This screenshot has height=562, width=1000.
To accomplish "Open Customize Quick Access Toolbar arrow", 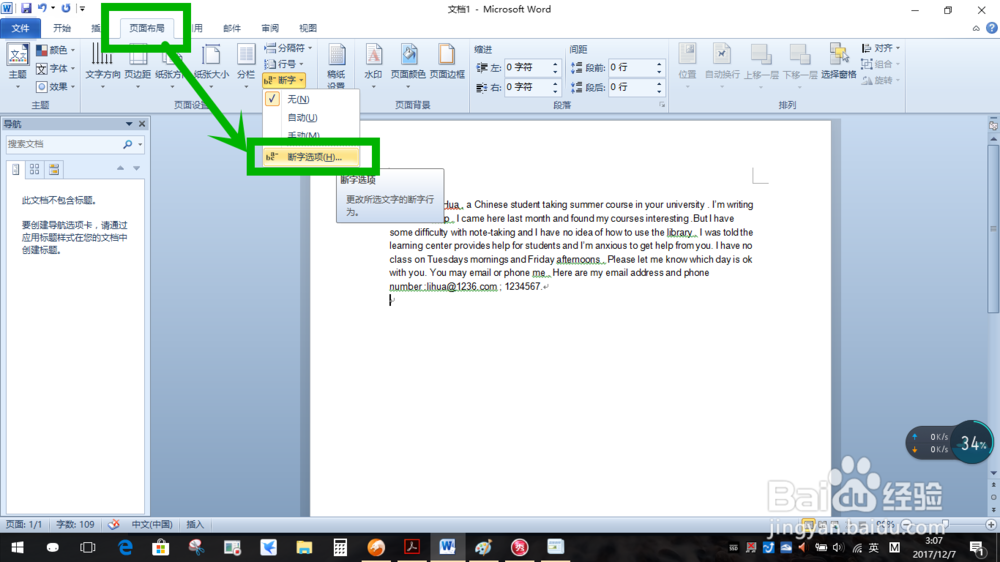I will pos(82,8).
